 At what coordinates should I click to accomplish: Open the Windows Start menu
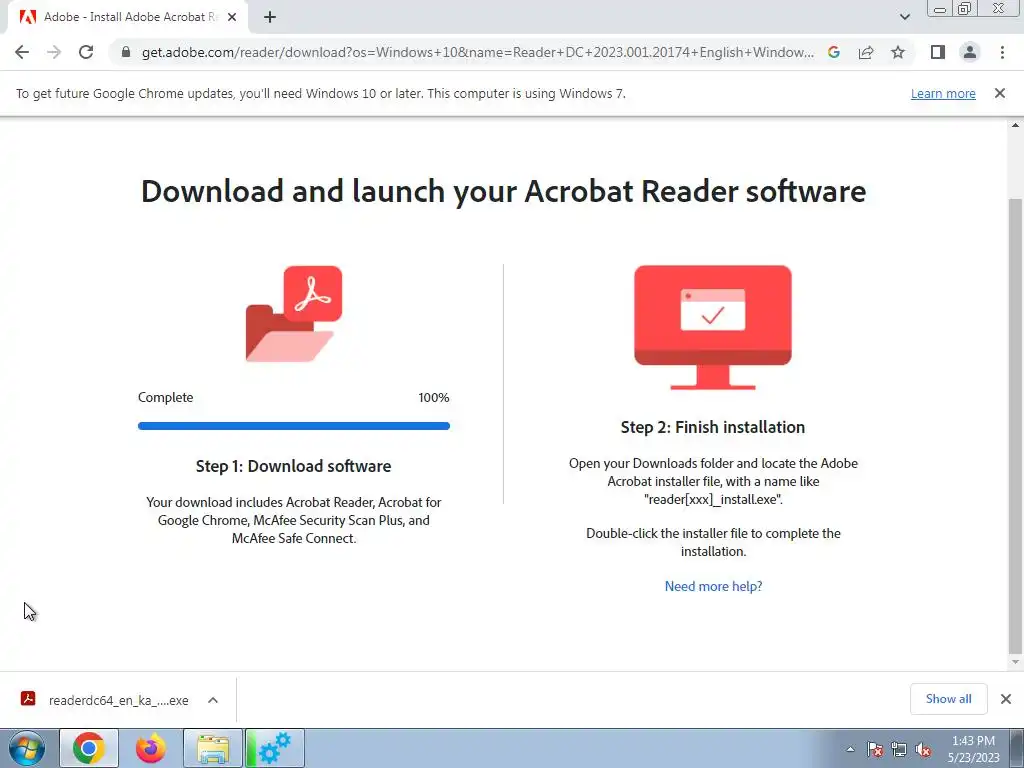[x=27, y=748]
